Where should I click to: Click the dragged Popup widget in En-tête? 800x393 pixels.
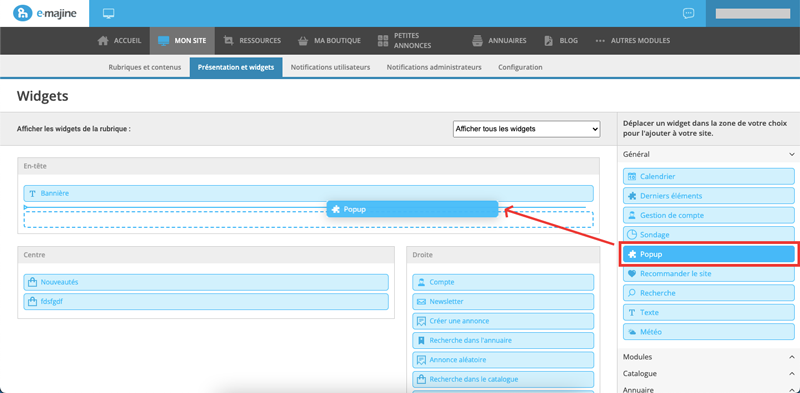click(x=412, y=209)
